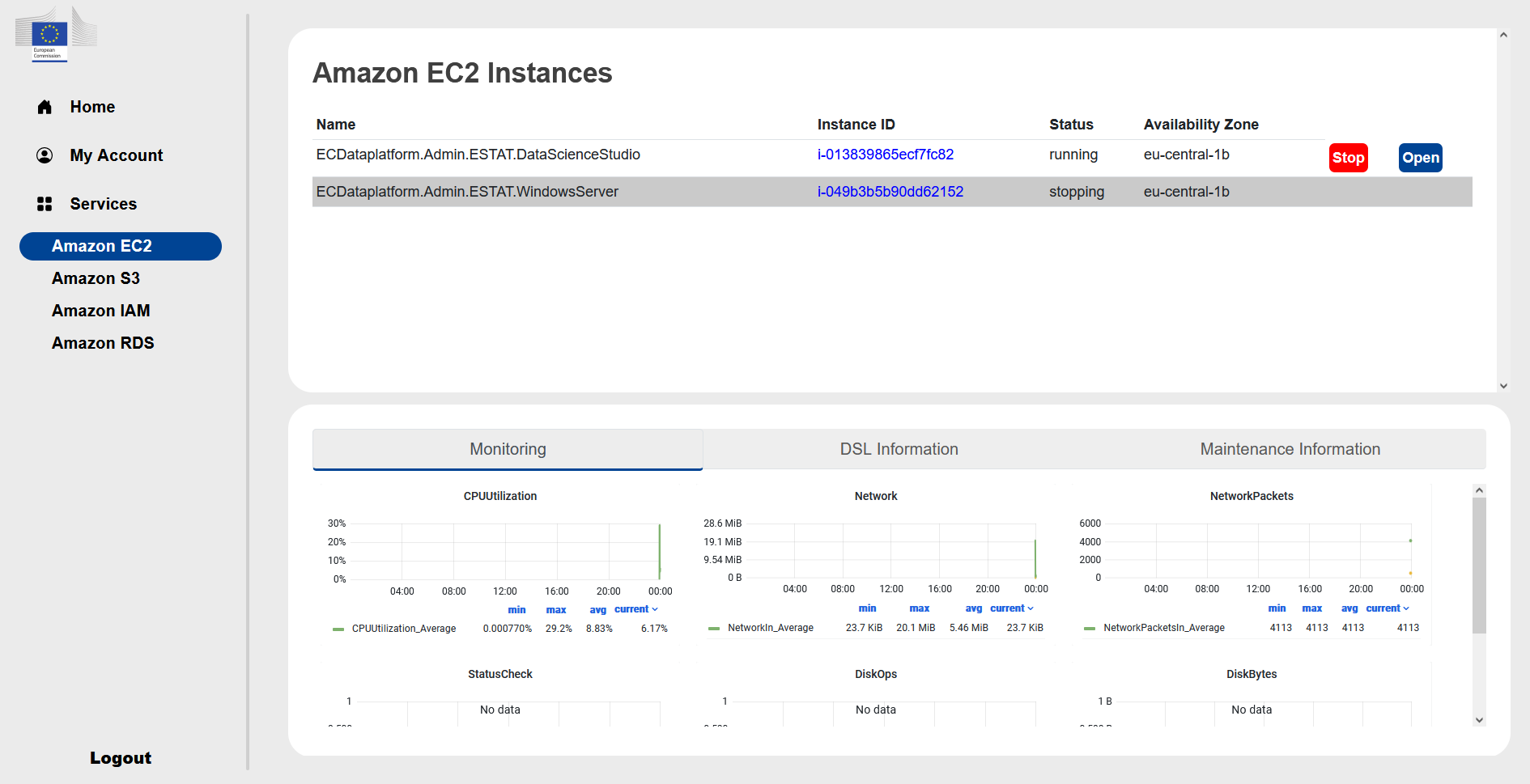Viewport: 1530px width, 784px height.
Task: Sort NetworkPackets legend by avg
Action: pyautogui.click(x=1349, y=608)
